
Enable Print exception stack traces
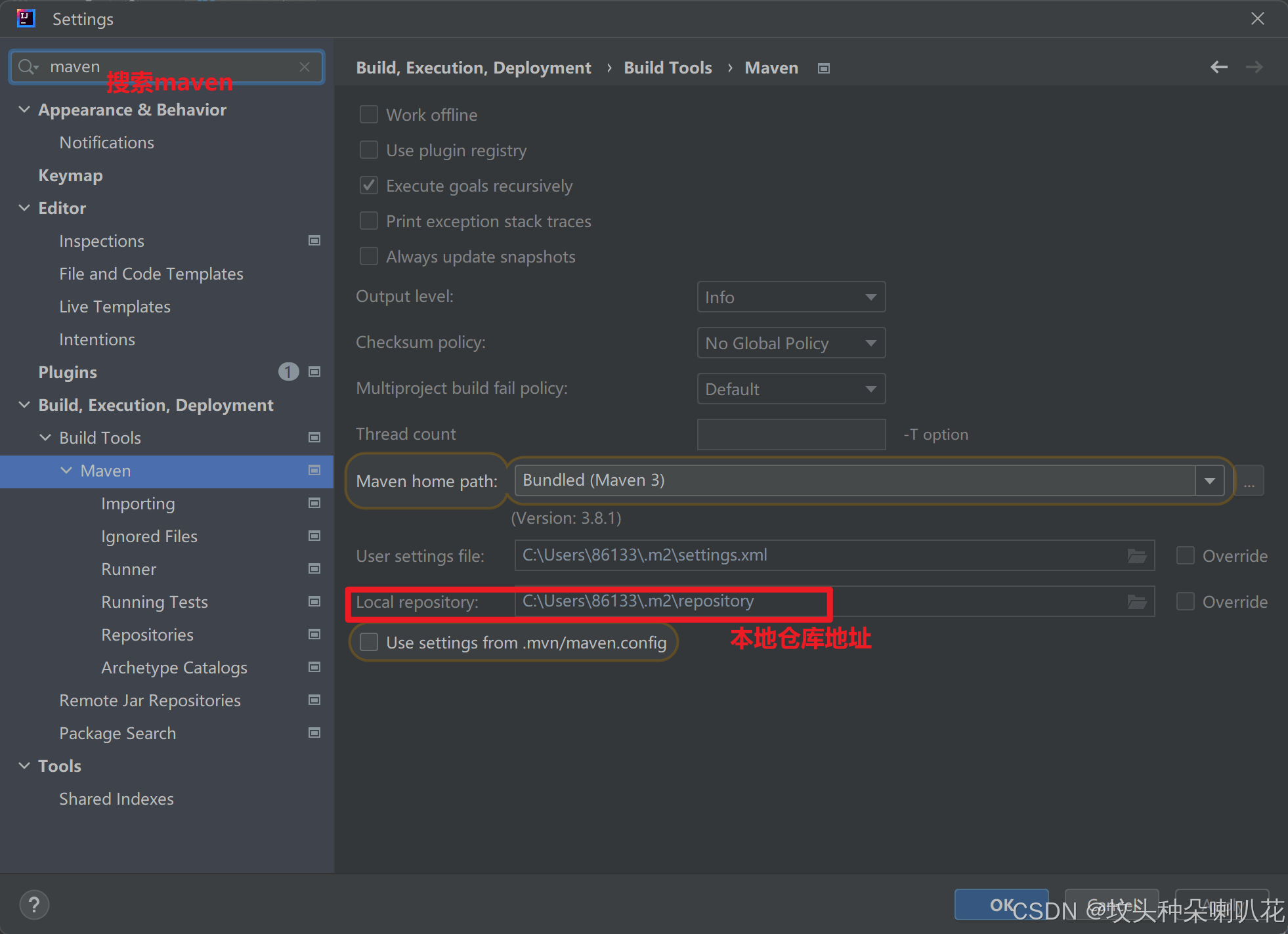369,221
